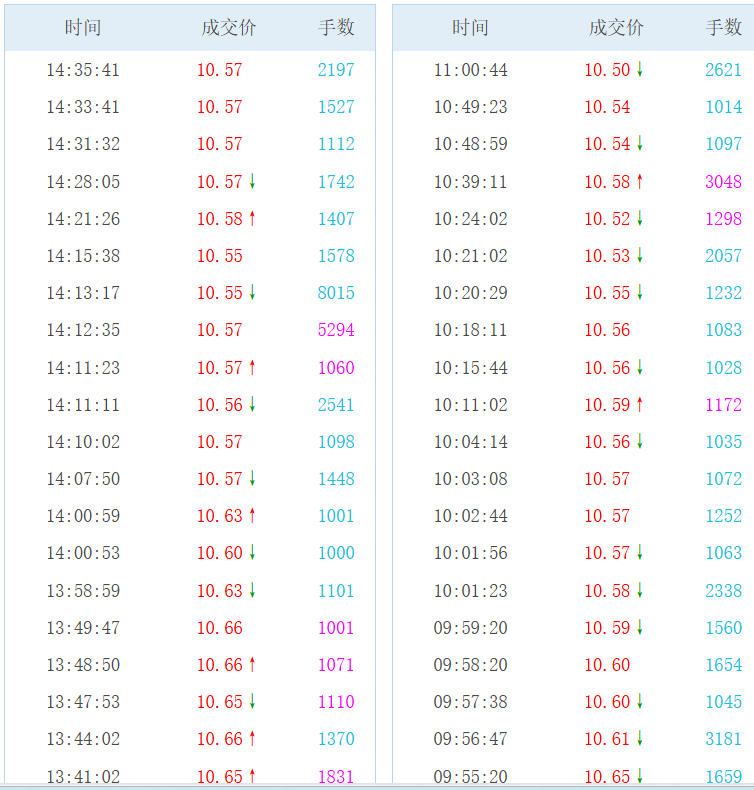The width and height of the screenshot is (754, 790).
Task: Click the magenta volume 3048 at 10:39:11
Action: pos(723,181)
